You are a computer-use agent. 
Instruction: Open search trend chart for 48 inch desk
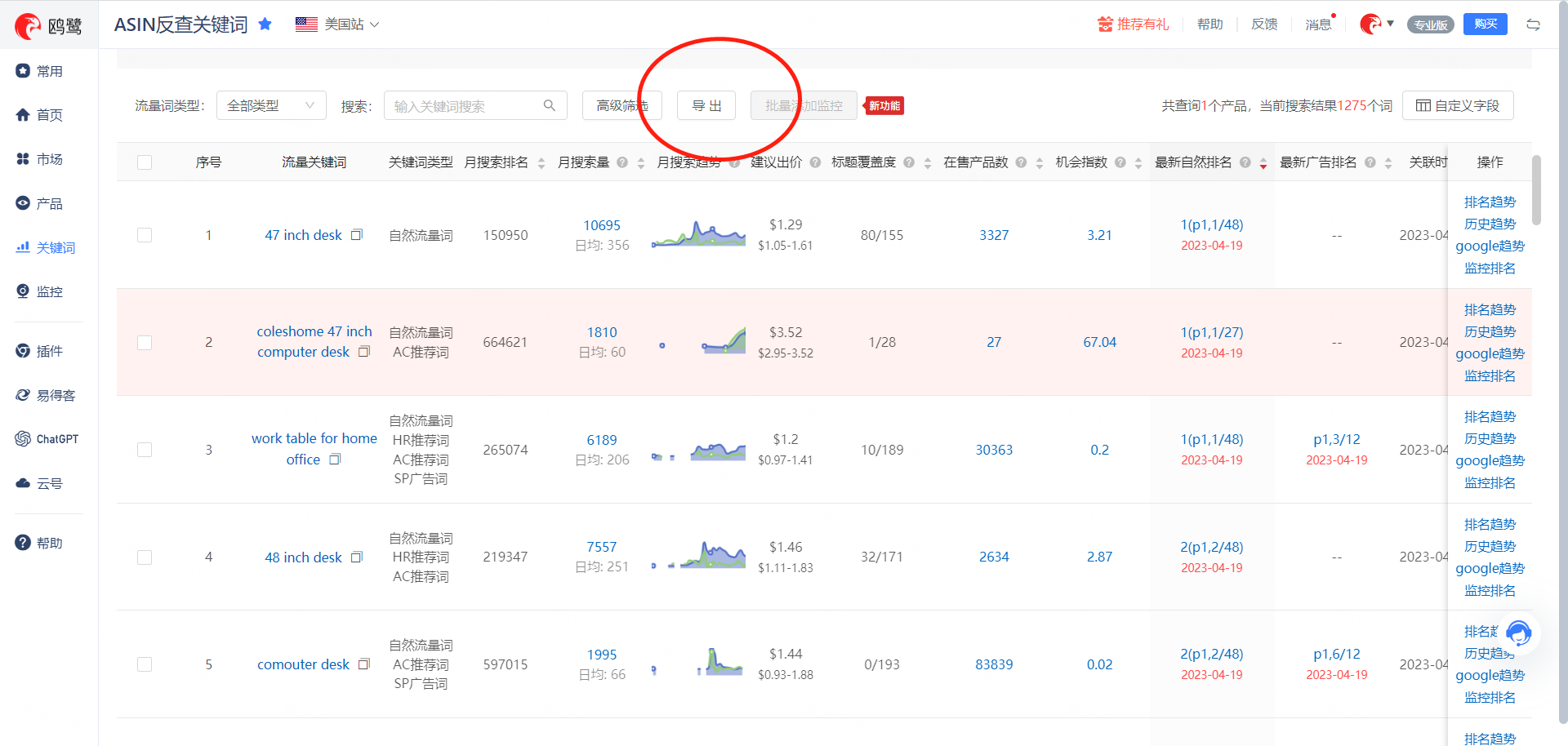698,556
